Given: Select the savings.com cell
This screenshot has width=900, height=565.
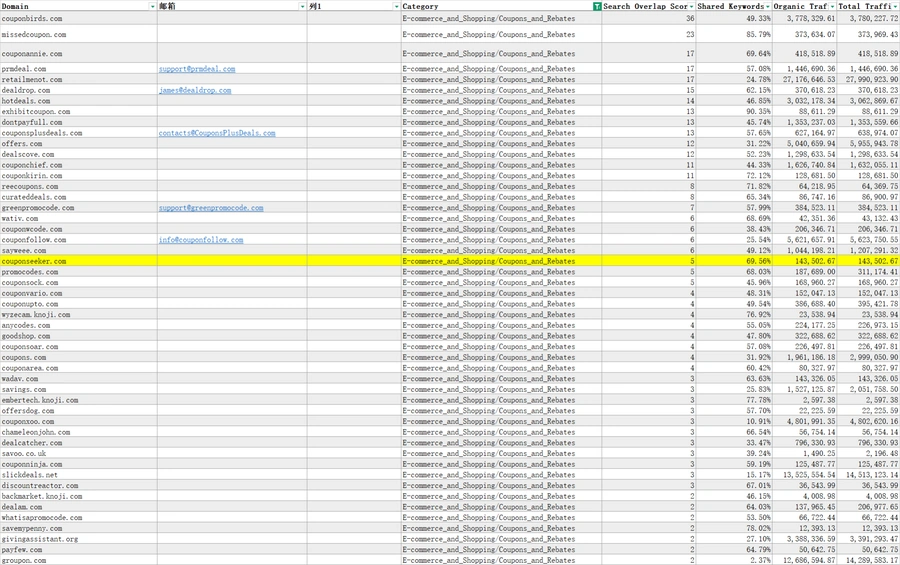Looking at the screenshot, I should tap(79, 389).
